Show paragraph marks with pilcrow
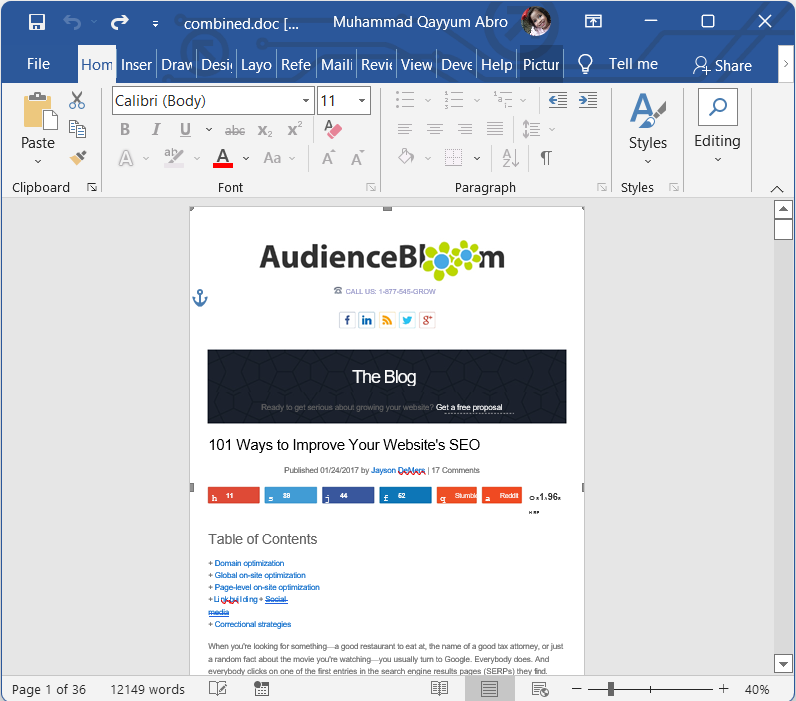 pos(546,158)
